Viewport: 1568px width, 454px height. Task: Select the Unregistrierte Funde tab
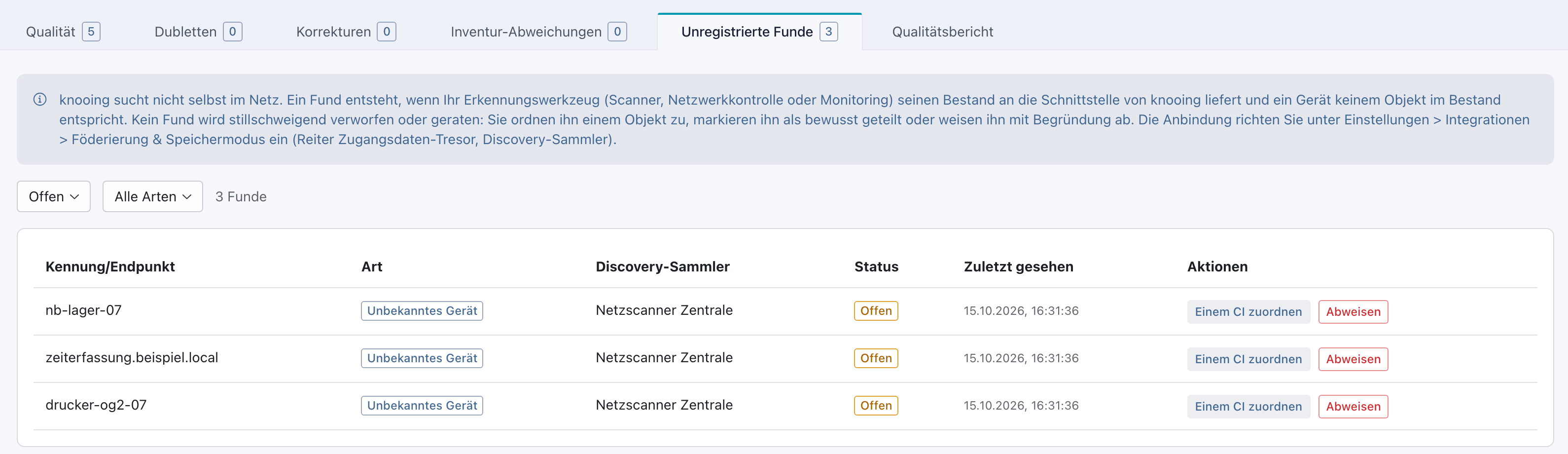point(759,32)
